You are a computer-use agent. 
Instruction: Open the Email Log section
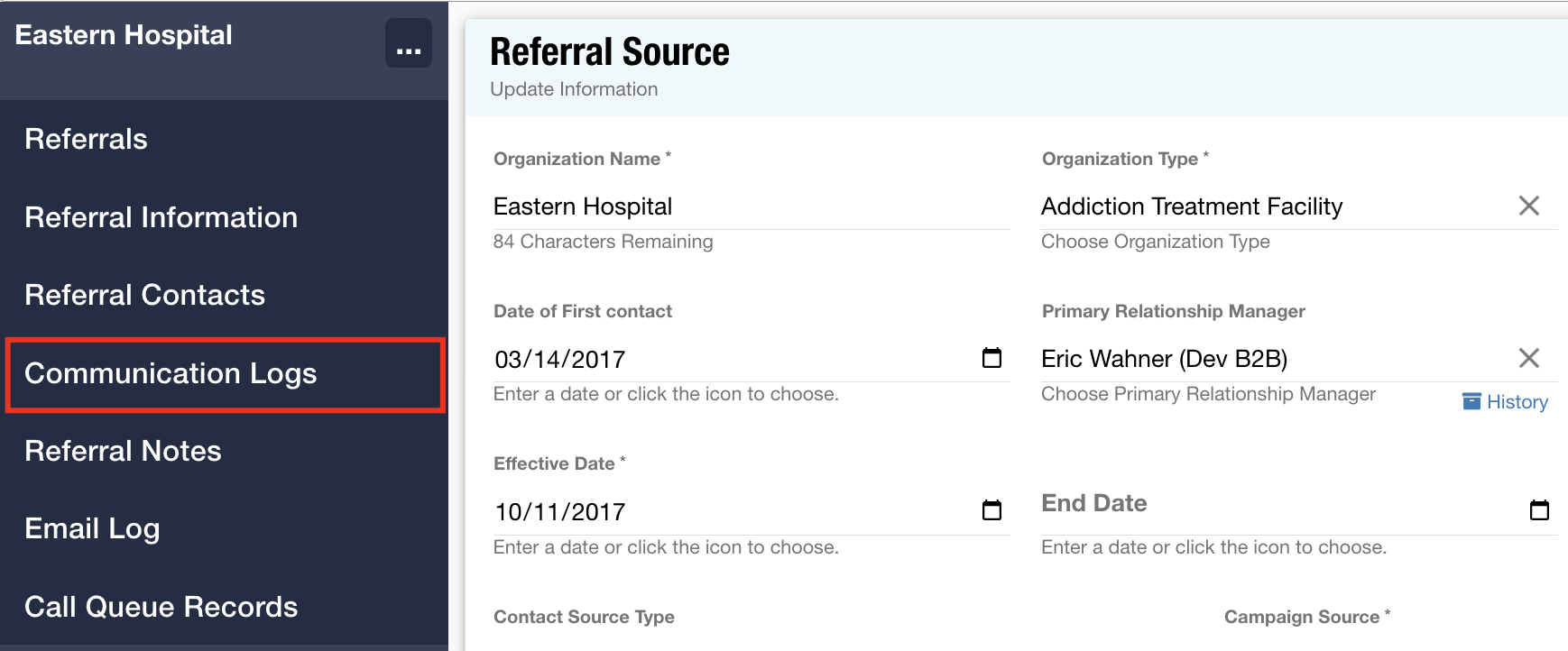point(92,529)
